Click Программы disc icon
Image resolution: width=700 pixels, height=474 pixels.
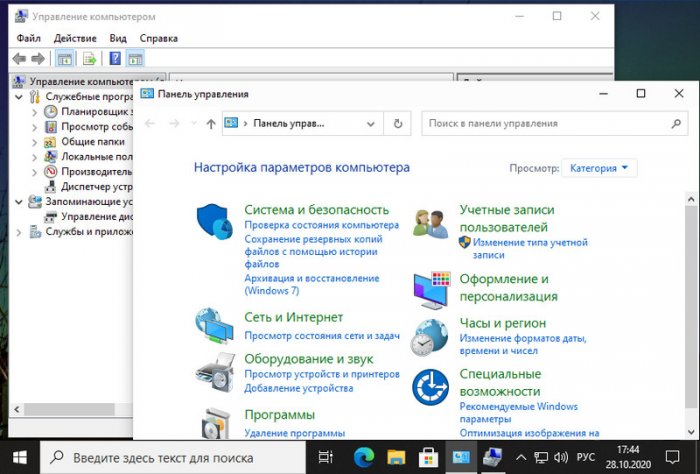216,423
